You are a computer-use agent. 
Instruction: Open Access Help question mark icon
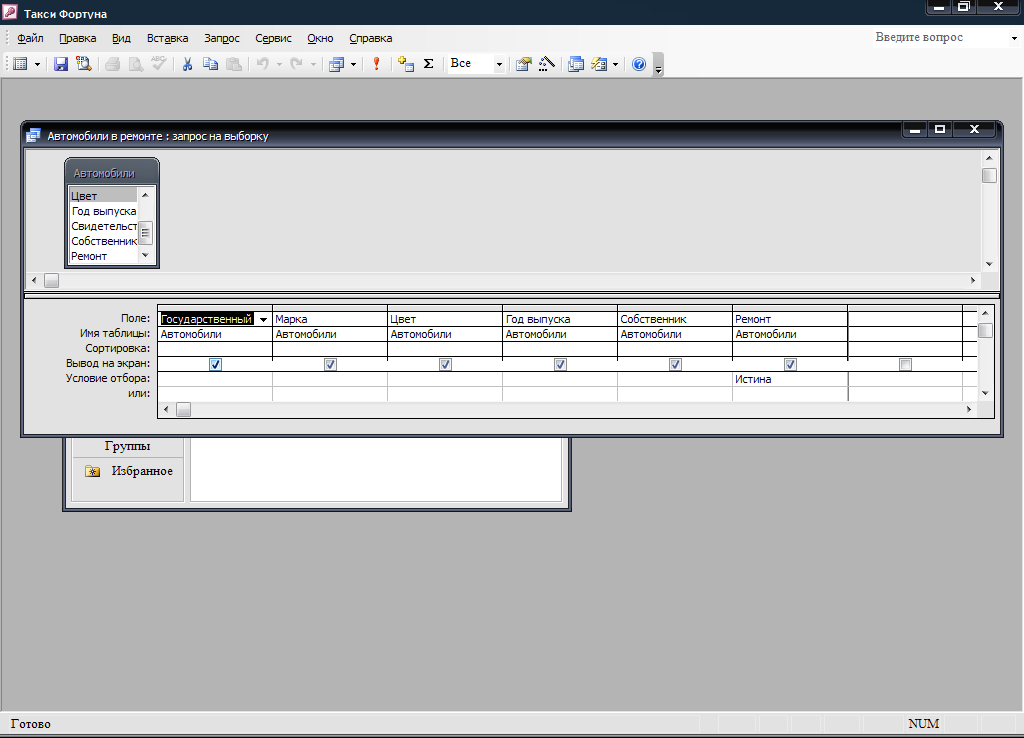(x=639, y=64)
